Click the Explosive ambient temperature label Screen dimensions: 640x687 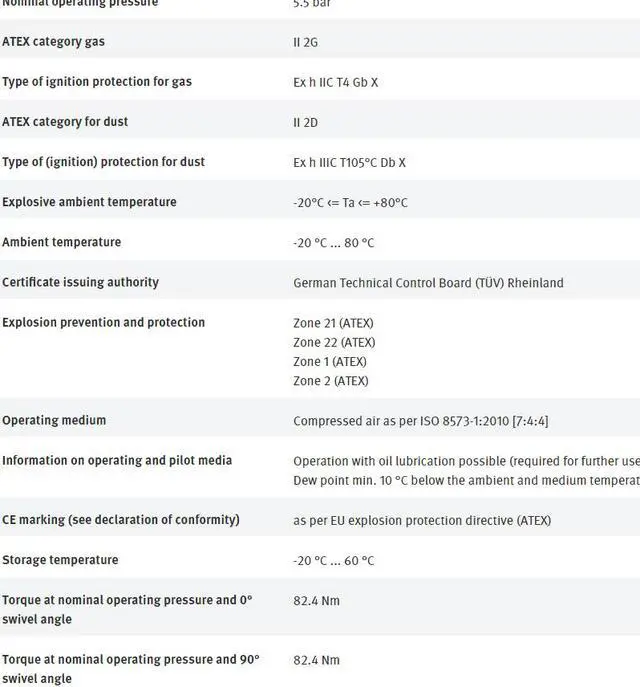(x=89, y=202)
